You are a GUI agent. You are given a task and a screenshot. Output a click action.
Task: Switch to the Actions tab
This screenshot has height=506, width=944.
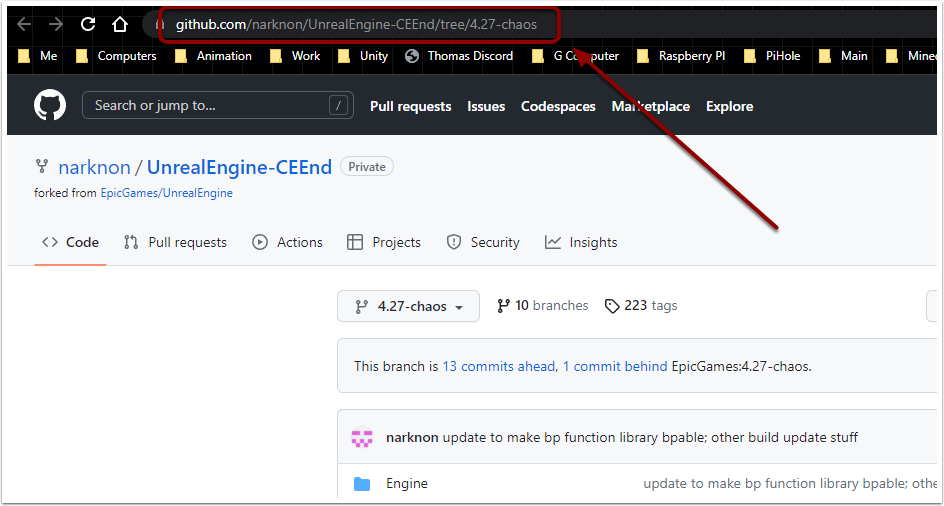point(288,242)
